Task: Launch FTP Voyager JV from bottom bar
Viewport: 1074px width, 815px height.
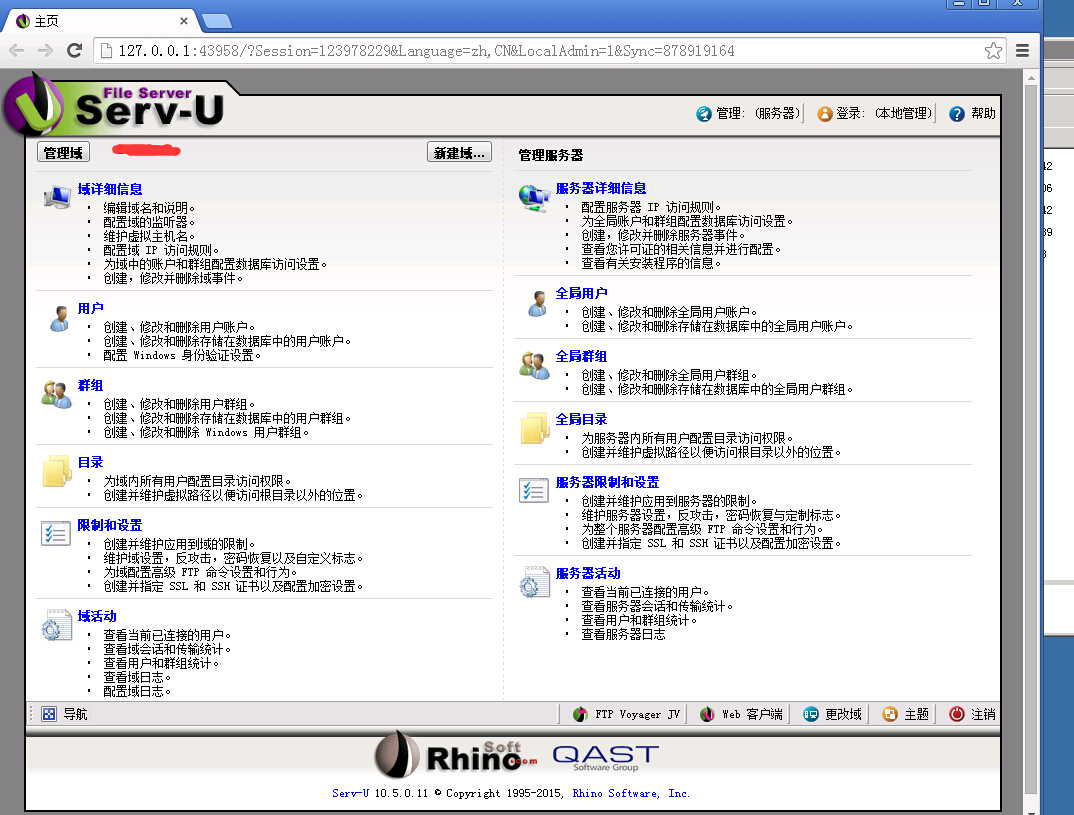Action: coord(626,714)
